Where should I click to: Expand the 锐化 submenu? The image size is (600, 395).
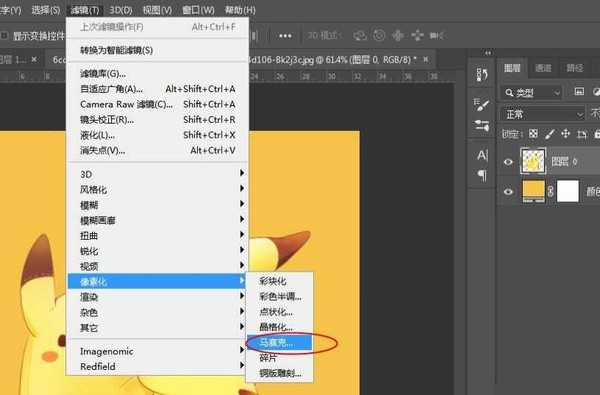coord(157,251)
